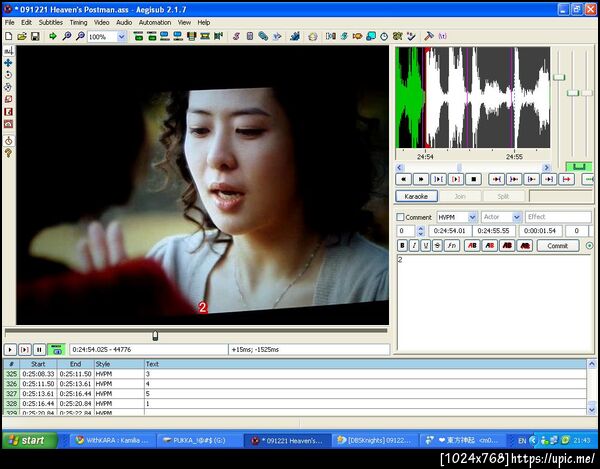Select the time radio button beside Commit
600x469 pixels.
tap(589, 246)
